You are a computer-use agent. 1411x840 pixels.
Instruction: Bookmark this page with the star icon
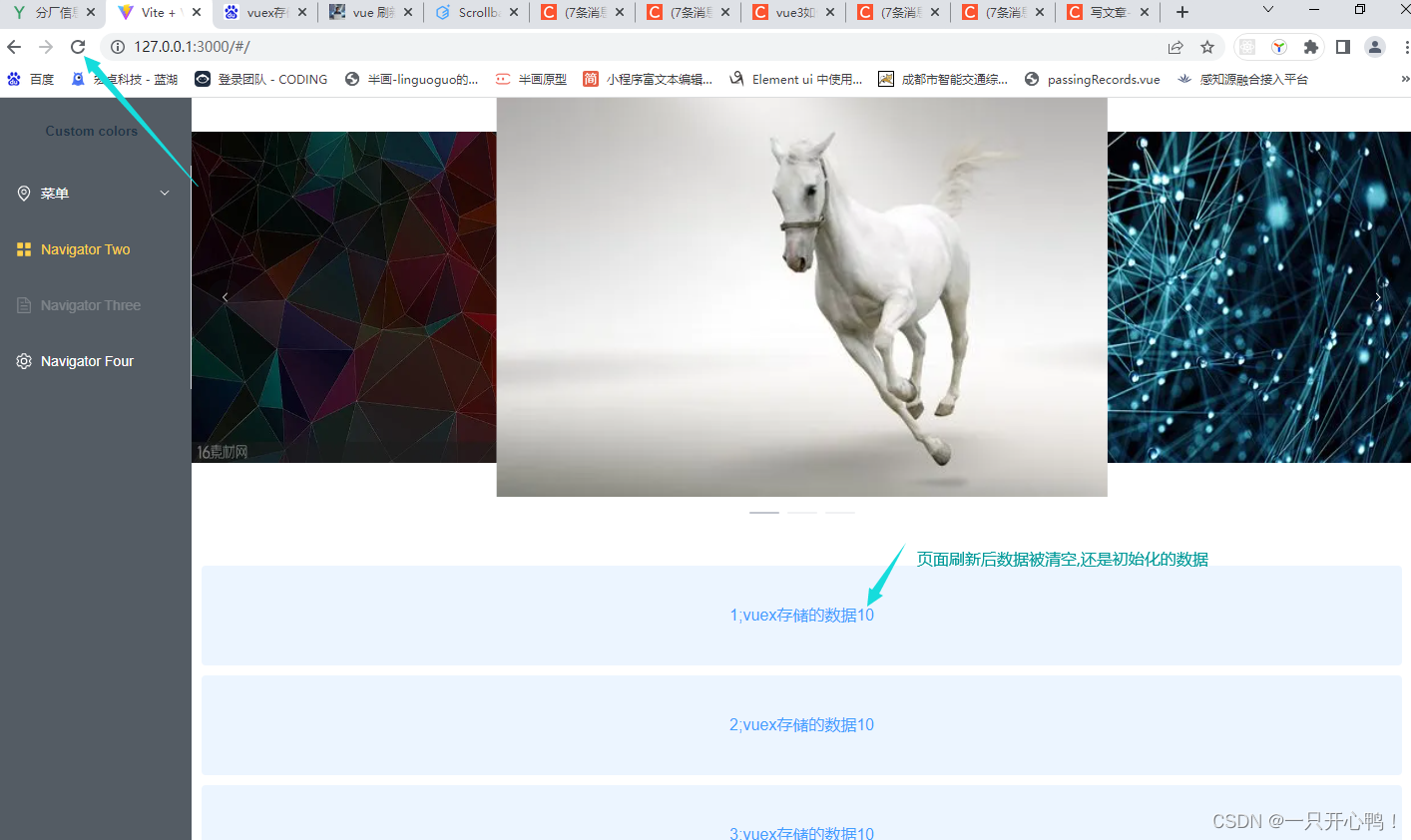point(1207,47)
